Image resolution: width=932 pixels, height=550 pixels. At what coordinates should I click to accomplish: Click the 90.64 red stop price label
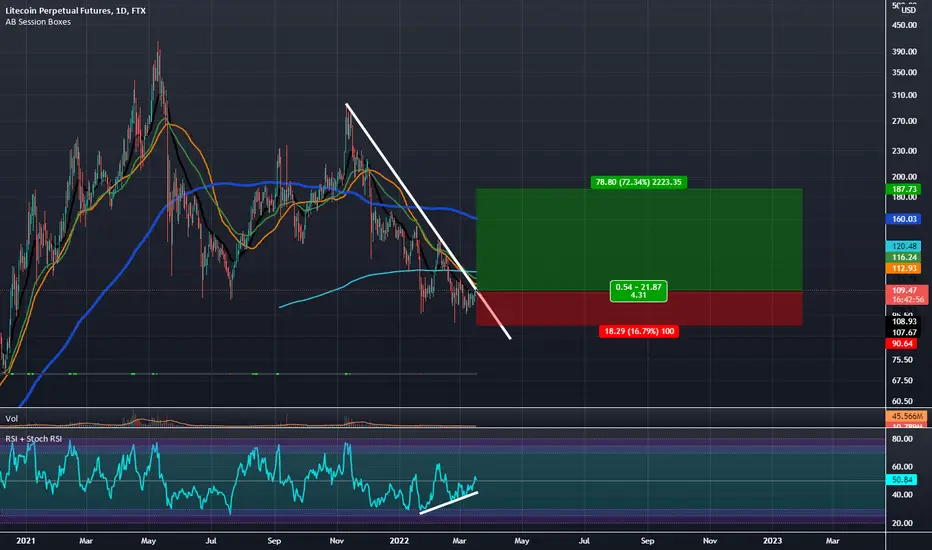point(902,344)
